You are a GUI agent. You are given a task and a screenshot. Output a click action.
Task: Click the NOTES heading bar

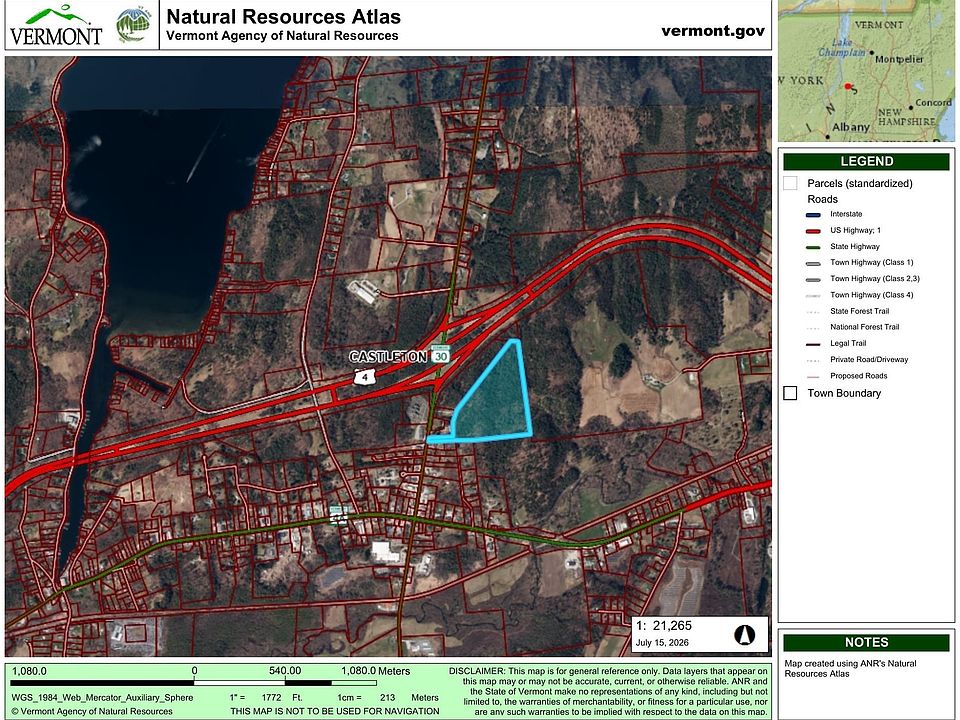[x=866, y=642]
